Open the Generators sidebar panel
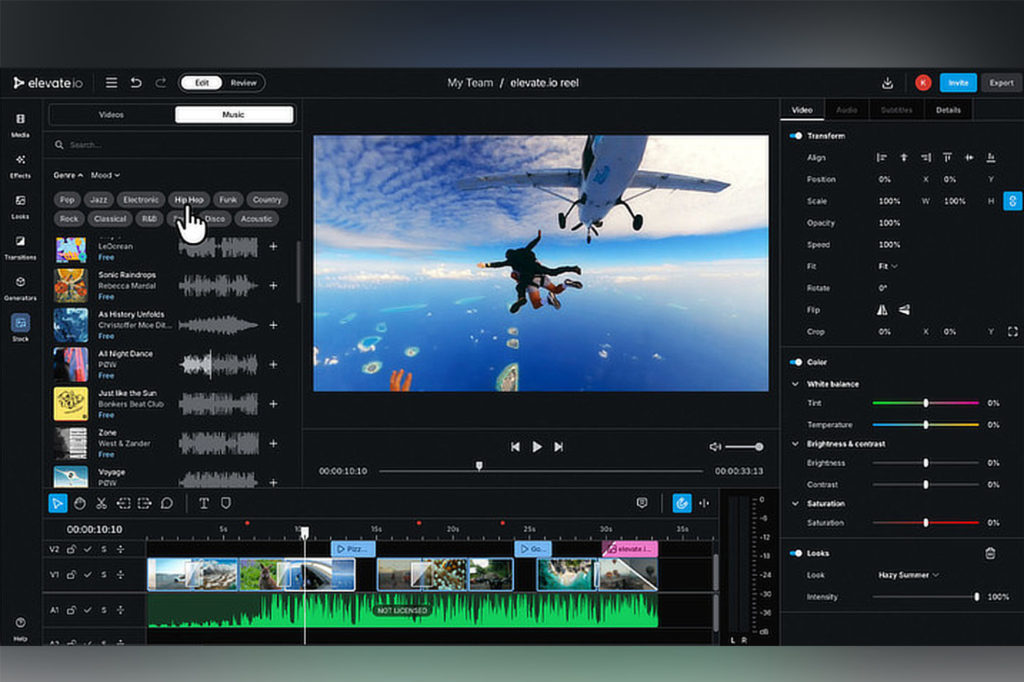The image size is (1024, 682). (20, 288)
